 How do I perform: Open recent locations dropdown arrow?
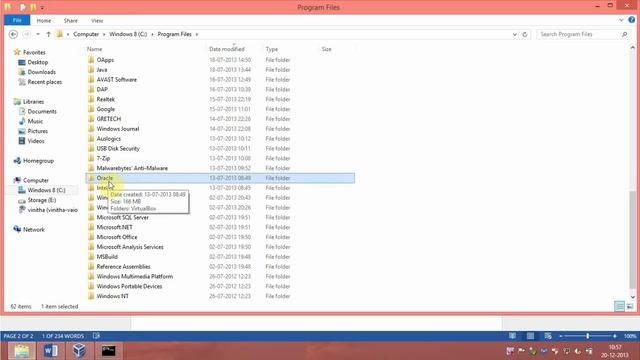(x=38, y=34)
